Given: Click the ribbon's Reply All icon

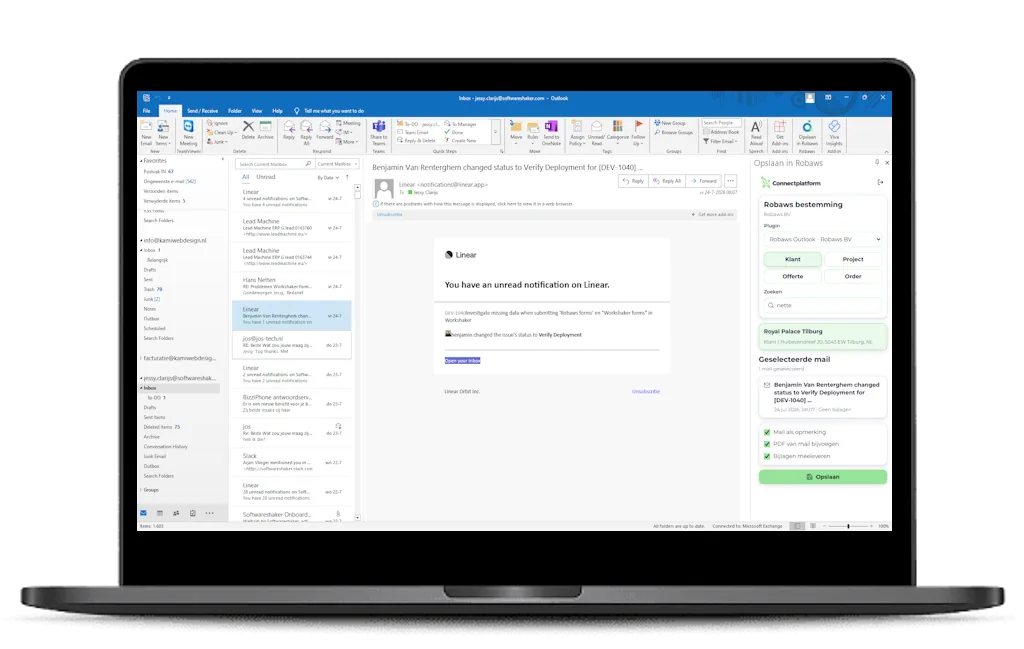Looking at the screenshot, I should pyautogui.click(x=306, y=132).
